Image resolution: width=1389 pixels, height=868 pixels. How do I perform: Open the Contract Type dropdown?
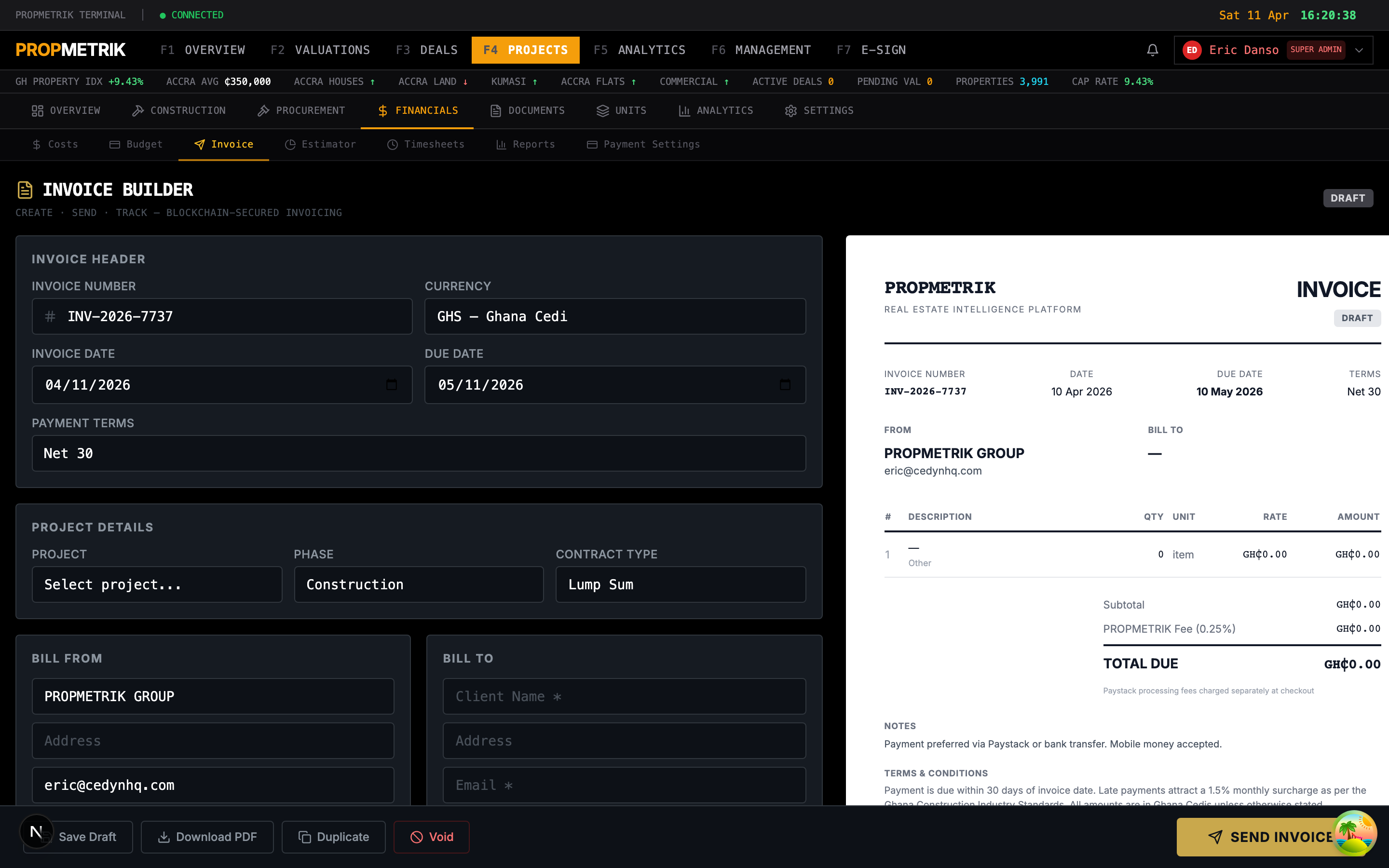[681, 584]
